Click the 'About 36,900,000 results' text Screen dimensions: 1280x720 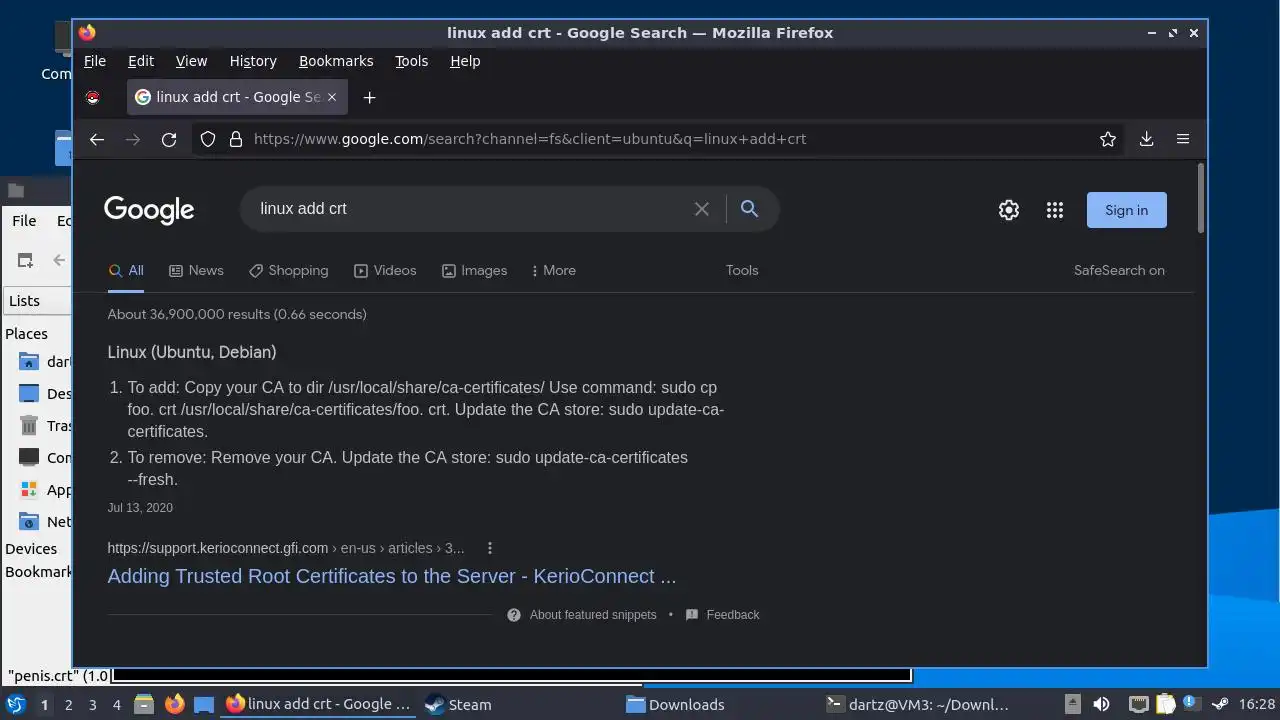[237, 314]
